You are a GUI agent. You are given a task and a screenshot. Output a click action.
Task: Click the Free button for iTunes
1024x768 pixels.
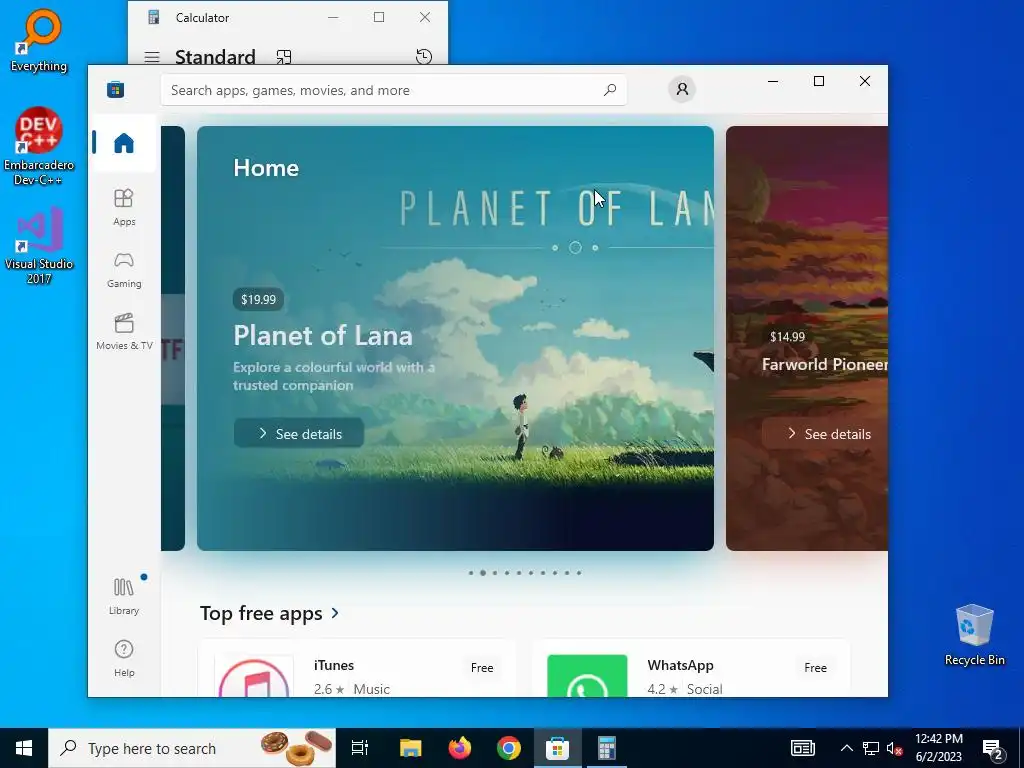pyautogui.click(x=482, y=667)
